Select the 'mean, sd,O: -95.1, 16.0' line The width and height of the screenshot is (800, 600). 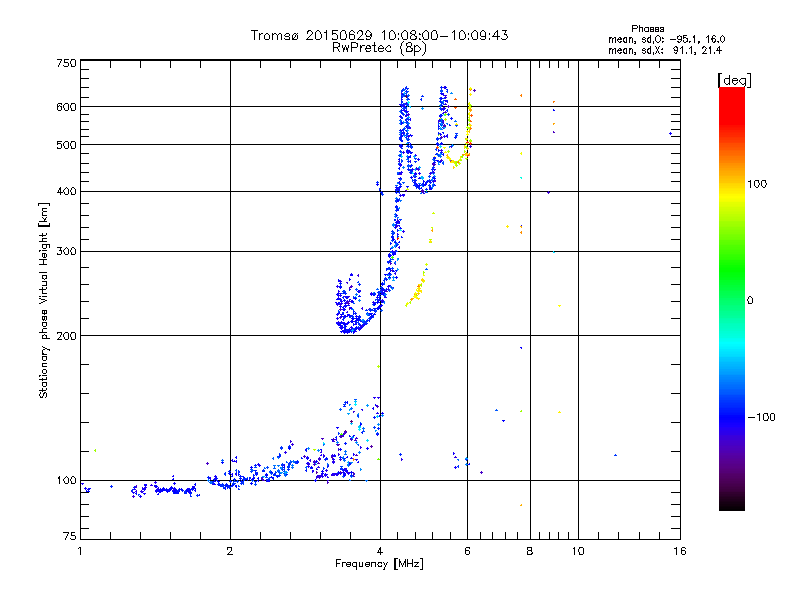click(666, 39)
